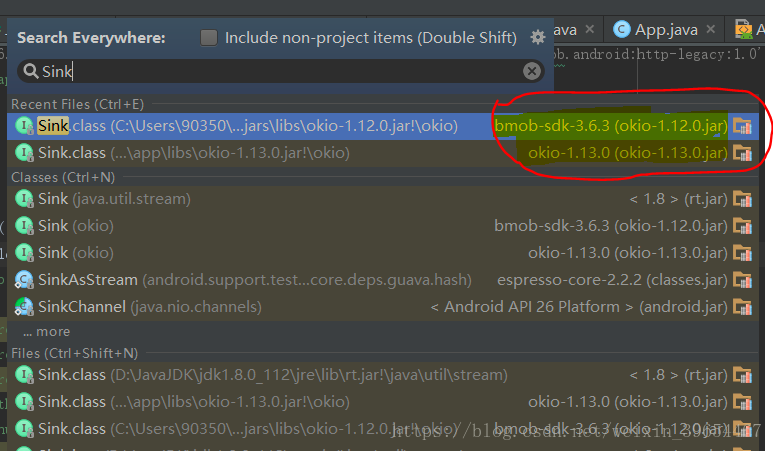Click the magnifier search icon
The image size is (773, 451).
31,71
